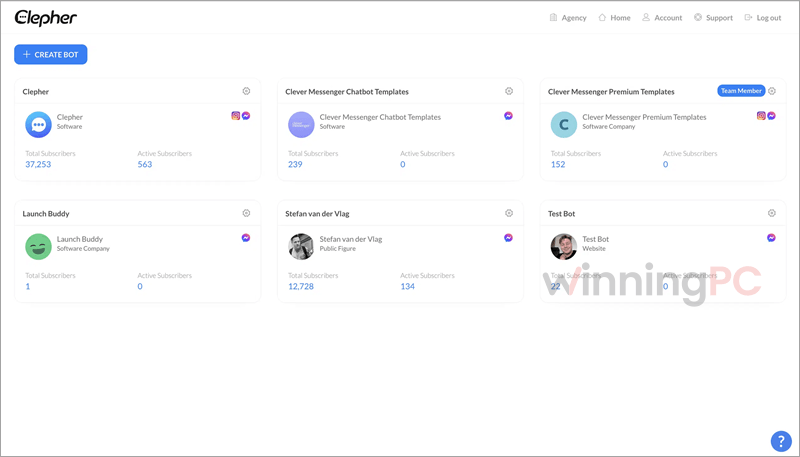This screenshot has height=457, width=800.
Task: Click Clepher total subscribers 37,253
Action: [38, 164]
